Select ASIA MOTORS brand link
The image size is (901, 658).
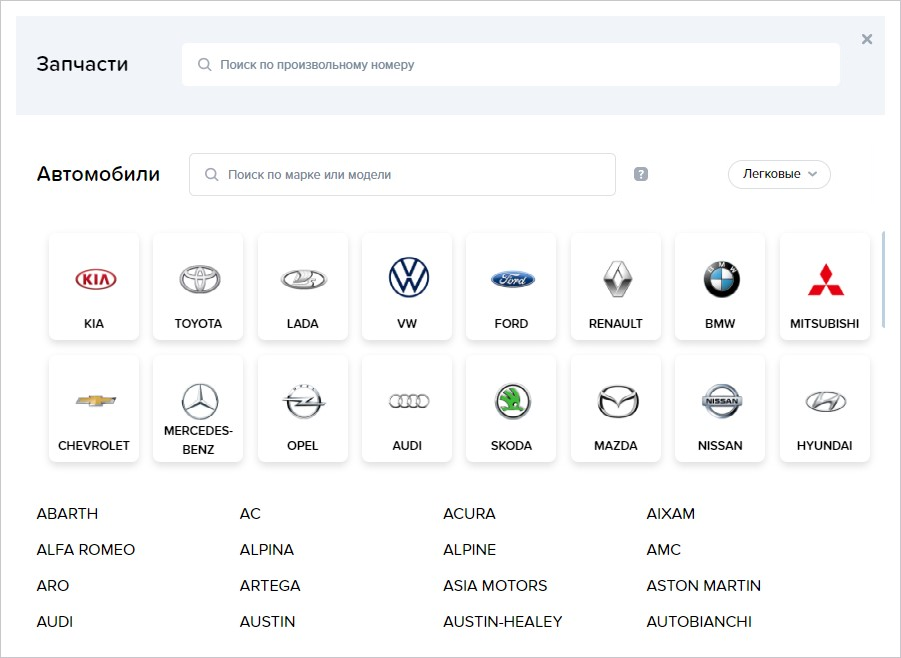point(495,586)
